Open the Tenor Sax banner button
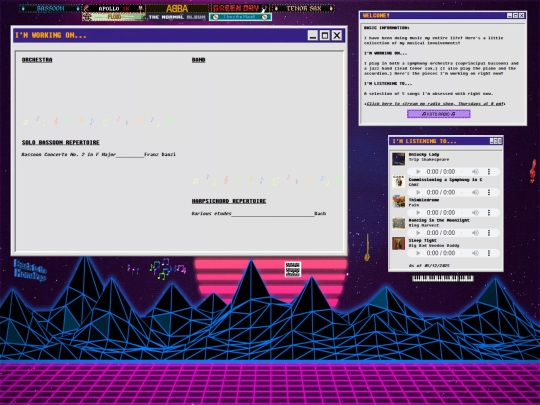 [x=303, y=8]
